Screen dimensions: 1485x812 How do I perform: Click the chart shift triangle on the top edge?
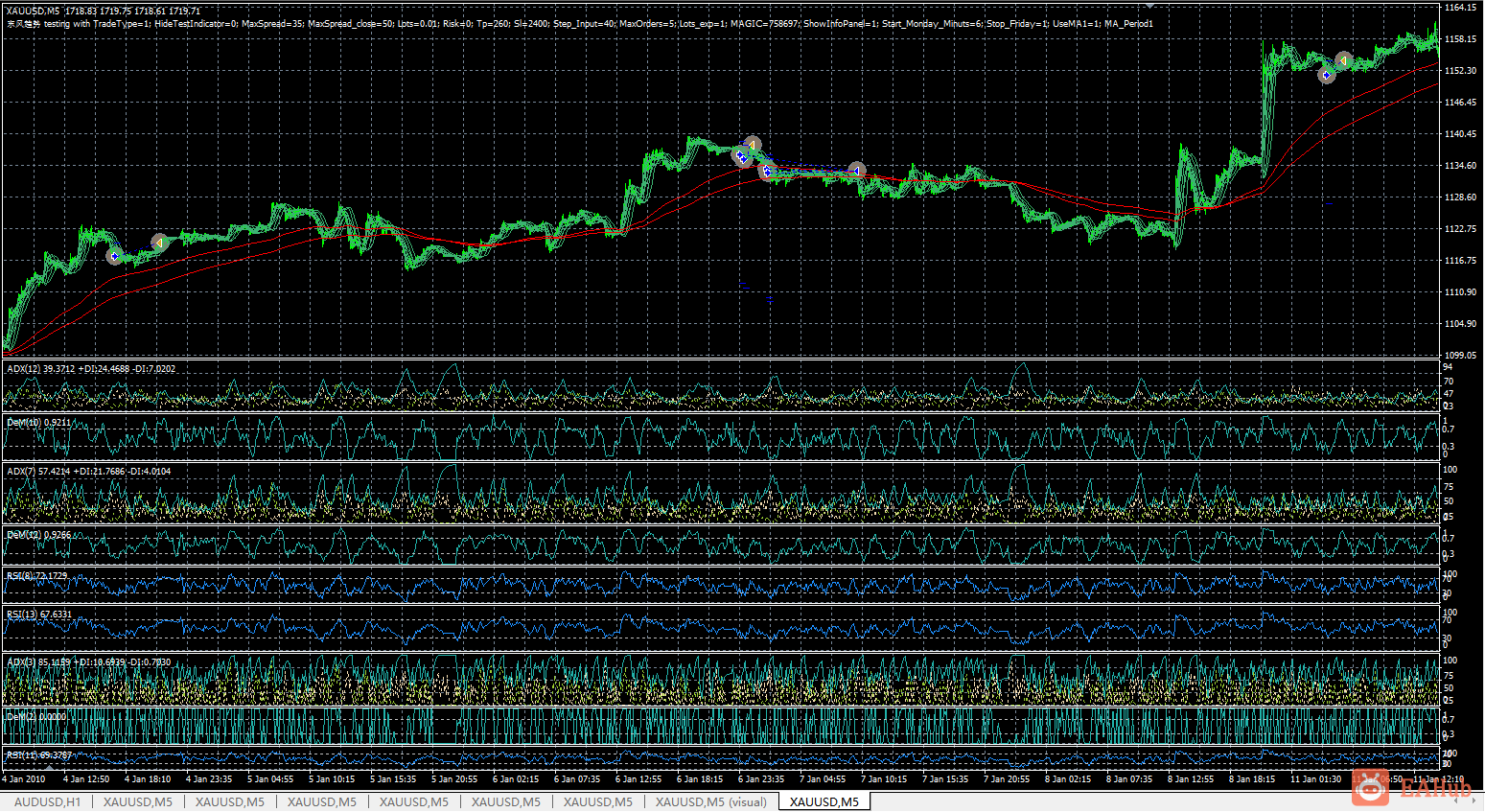point(1149,5)
